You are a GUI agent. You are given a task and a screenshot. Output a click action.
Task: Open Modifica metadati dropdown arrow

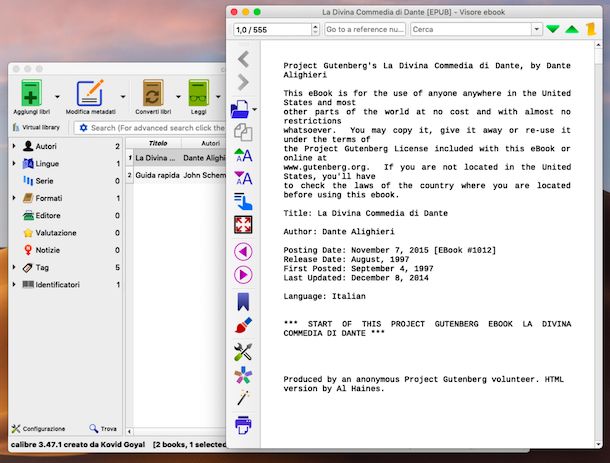123,96
